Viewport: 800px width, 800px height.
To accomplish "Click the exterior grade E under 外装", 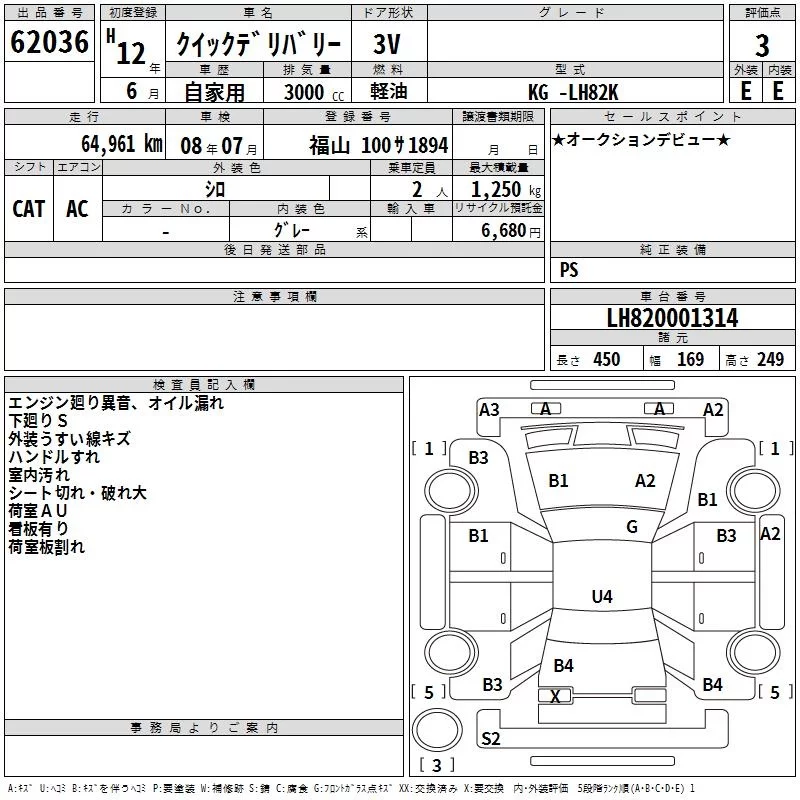I will coord(746,91).
